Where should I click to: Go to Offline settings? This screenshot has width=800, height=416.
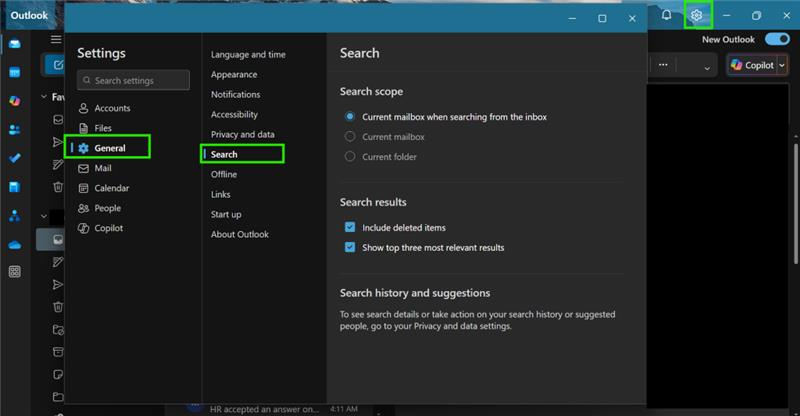point(224,174)
